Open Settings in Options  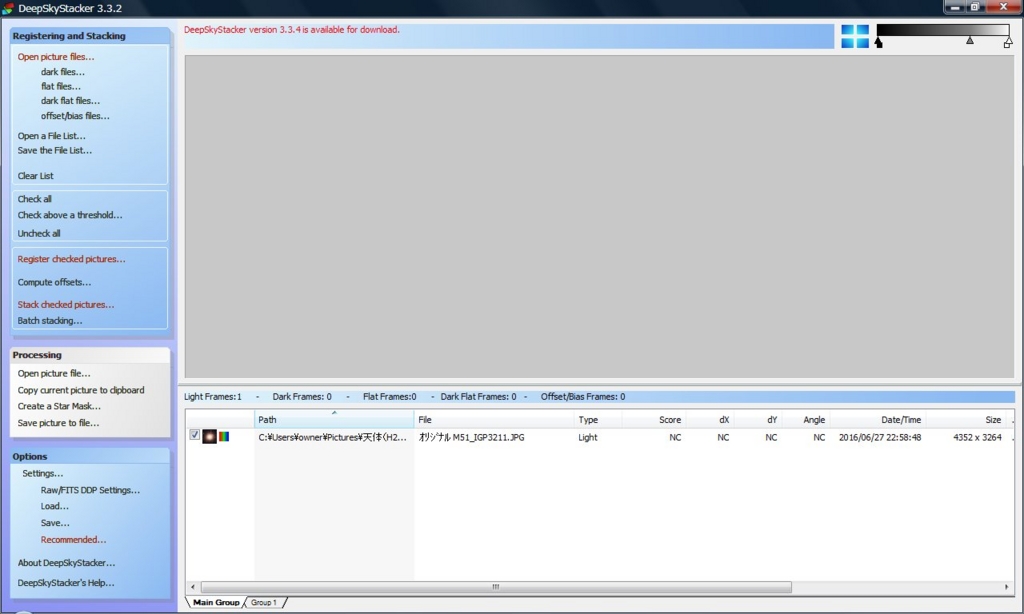(x=42, y=474)
